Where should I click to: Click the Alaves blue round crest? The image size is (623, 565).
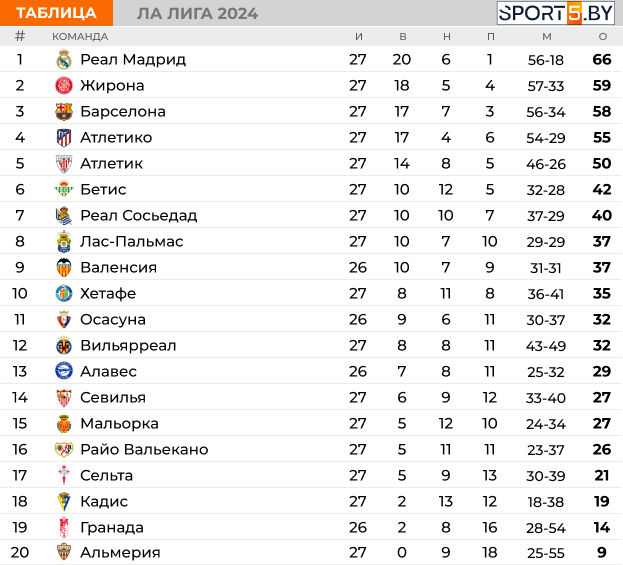point(64,371)
